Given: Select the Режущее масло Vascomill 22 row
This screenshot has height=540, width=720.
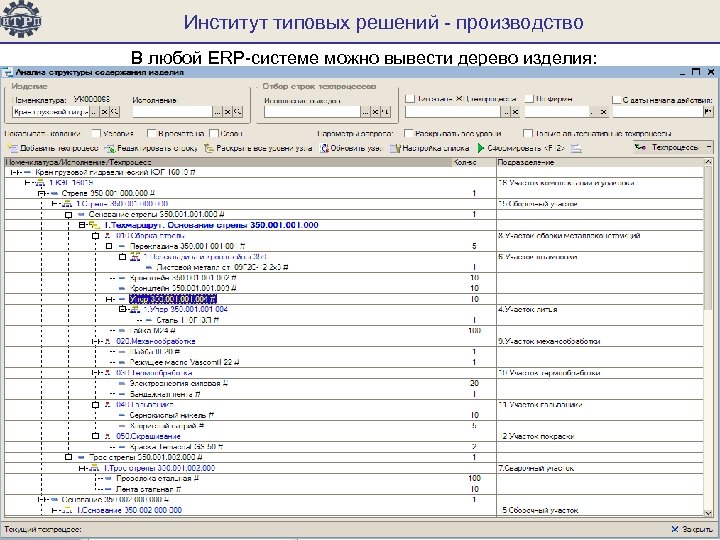Looking at the screenshot, I should click(x=184, y=362).
